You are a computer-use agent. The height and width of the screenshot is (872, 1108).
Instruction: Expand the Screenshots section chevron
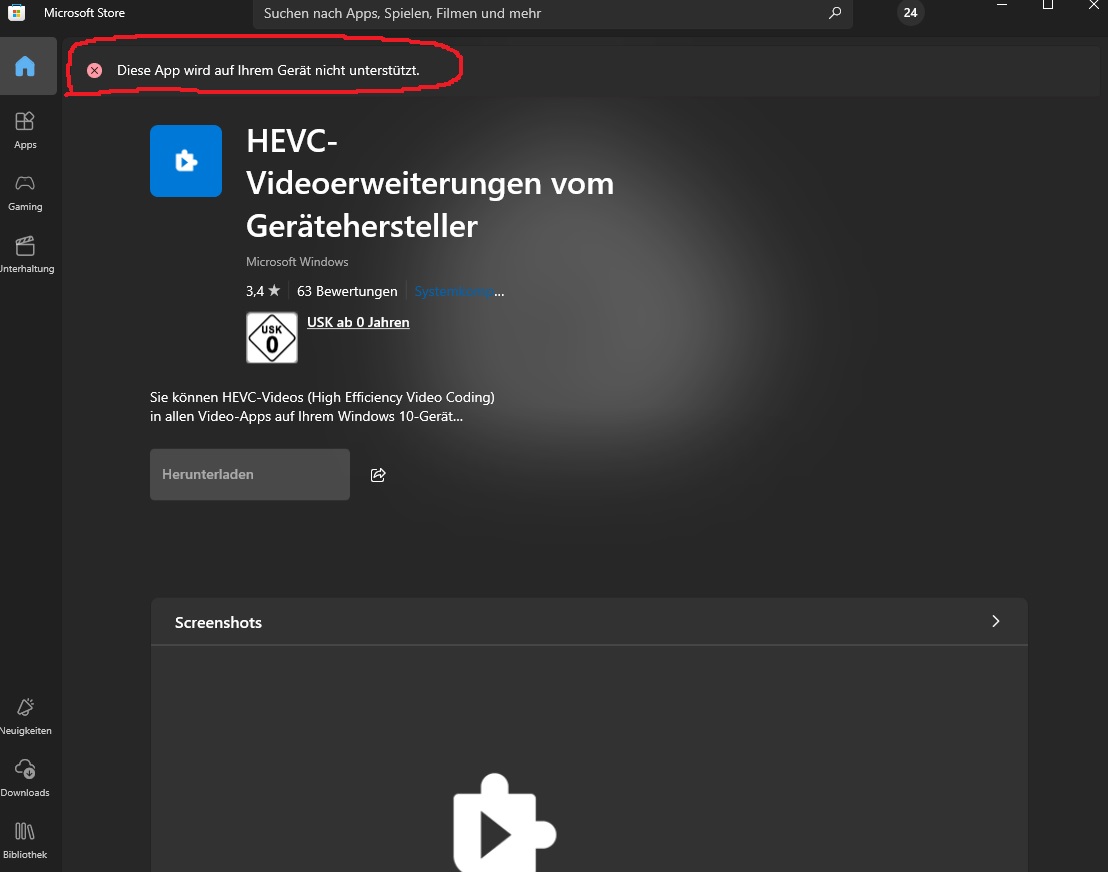click(996, 621)
